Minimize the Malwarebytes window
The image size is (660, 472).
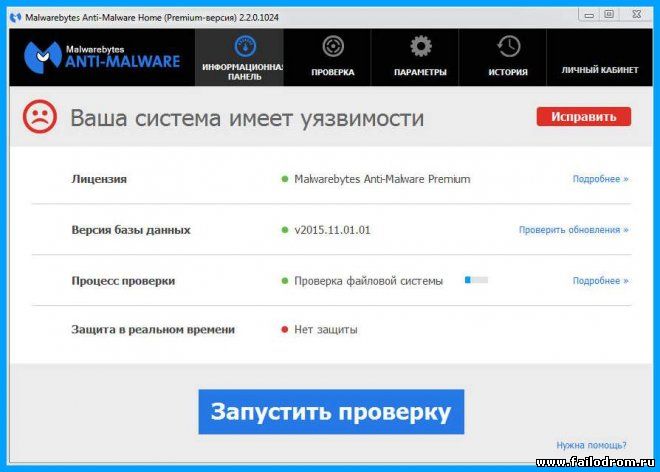tap(589, 15)
